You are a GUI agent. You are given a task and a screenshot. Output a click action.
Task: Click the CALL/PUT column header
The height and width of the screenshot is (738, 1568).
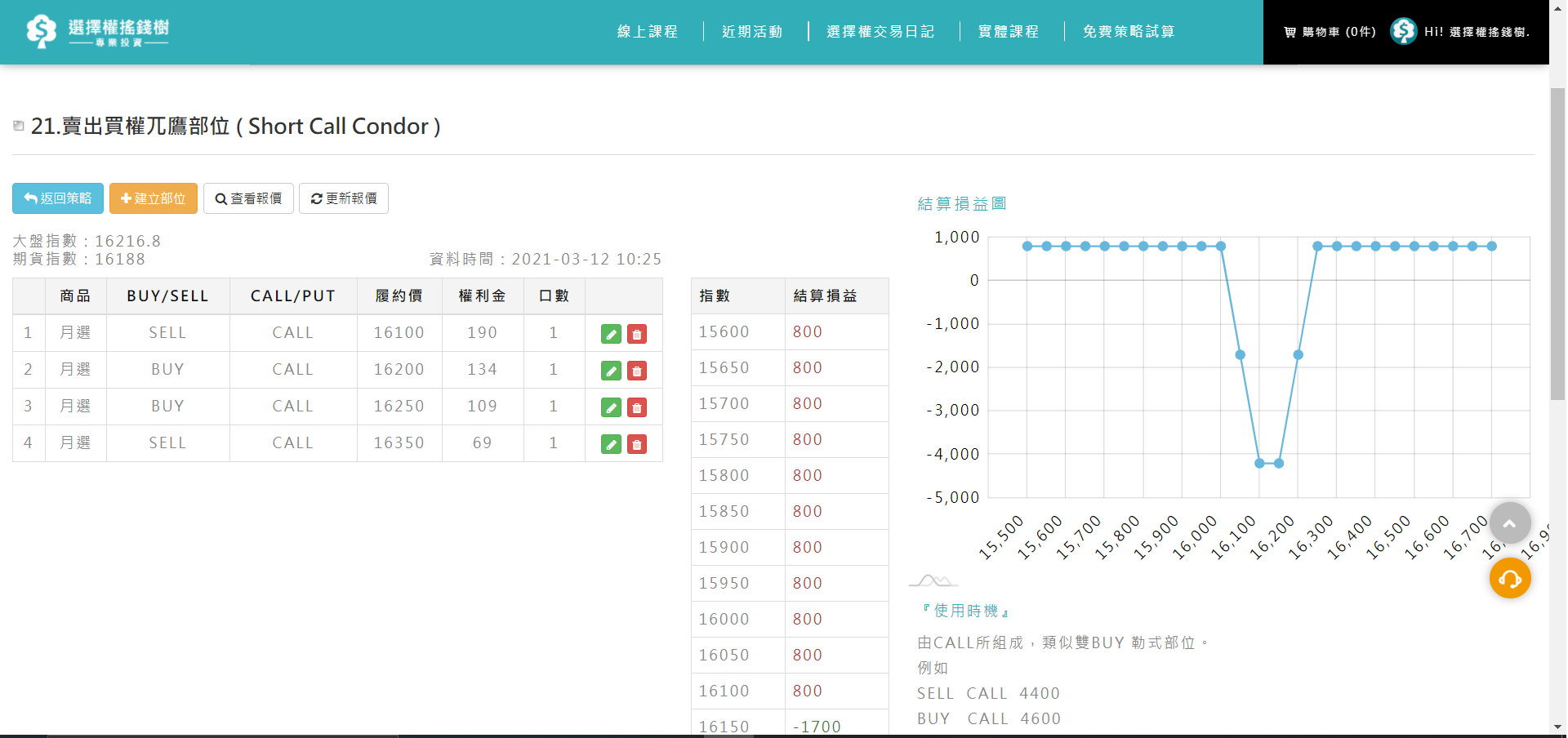tap(293, 296)
